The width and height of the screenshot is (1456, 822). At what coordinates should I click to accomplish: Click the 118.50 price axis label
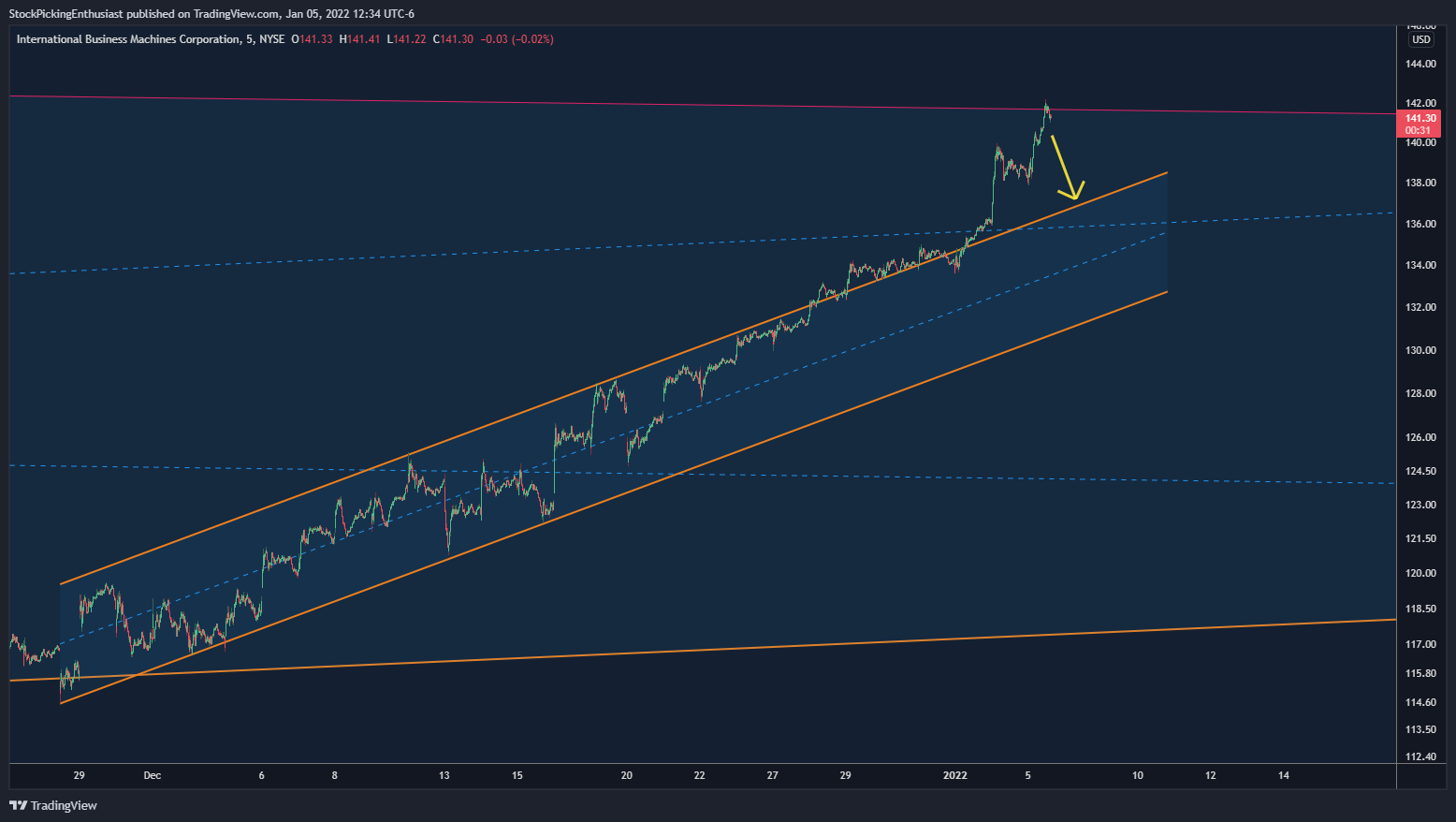coord(1420,609)
